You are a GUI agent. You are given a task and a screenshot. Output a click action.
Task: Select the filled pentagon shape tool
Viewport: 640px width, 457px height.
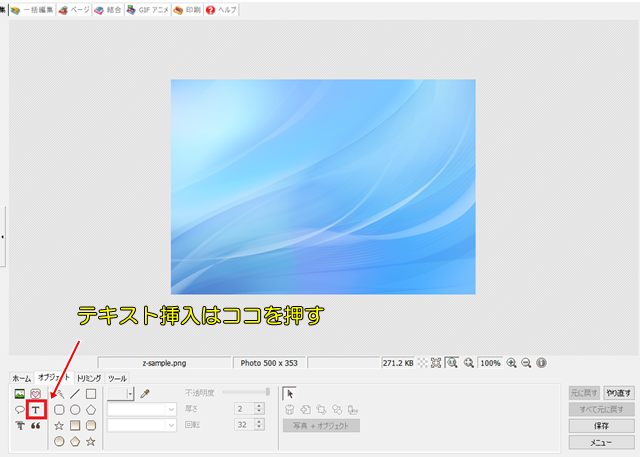pos(75,441)
